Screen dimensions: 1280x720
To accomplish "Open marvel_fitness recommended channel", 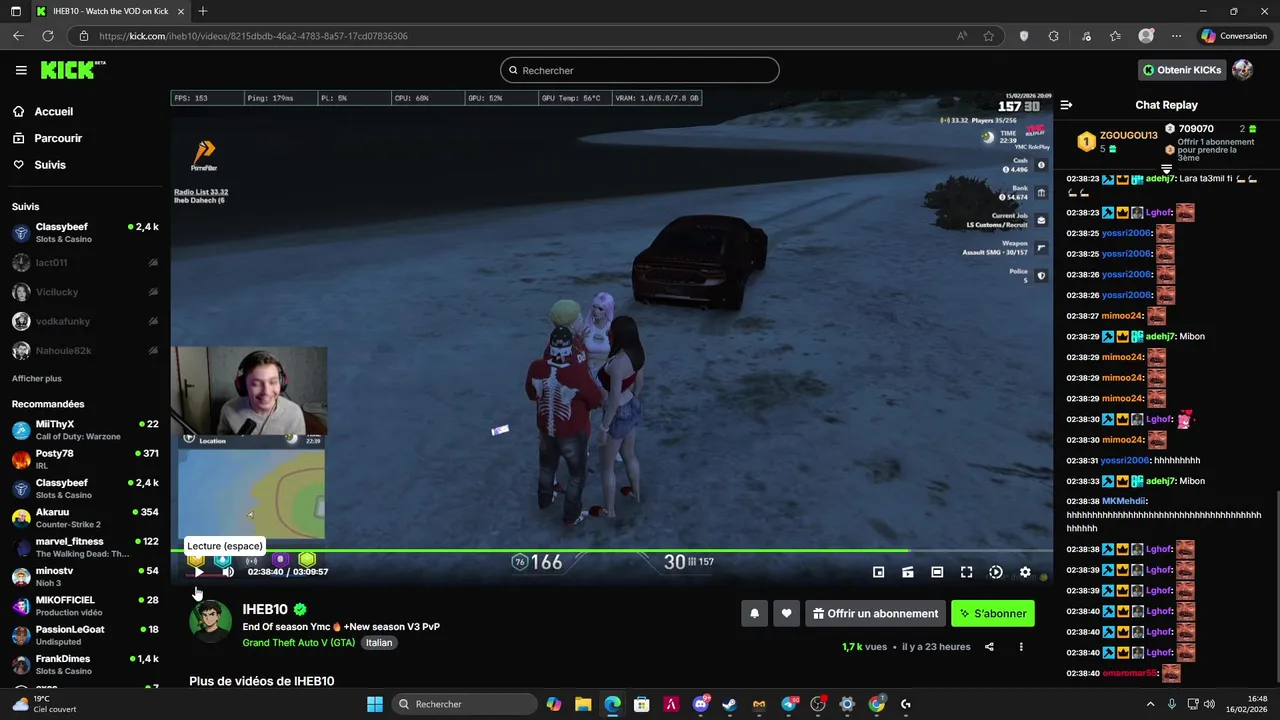I will coord(85,547).
